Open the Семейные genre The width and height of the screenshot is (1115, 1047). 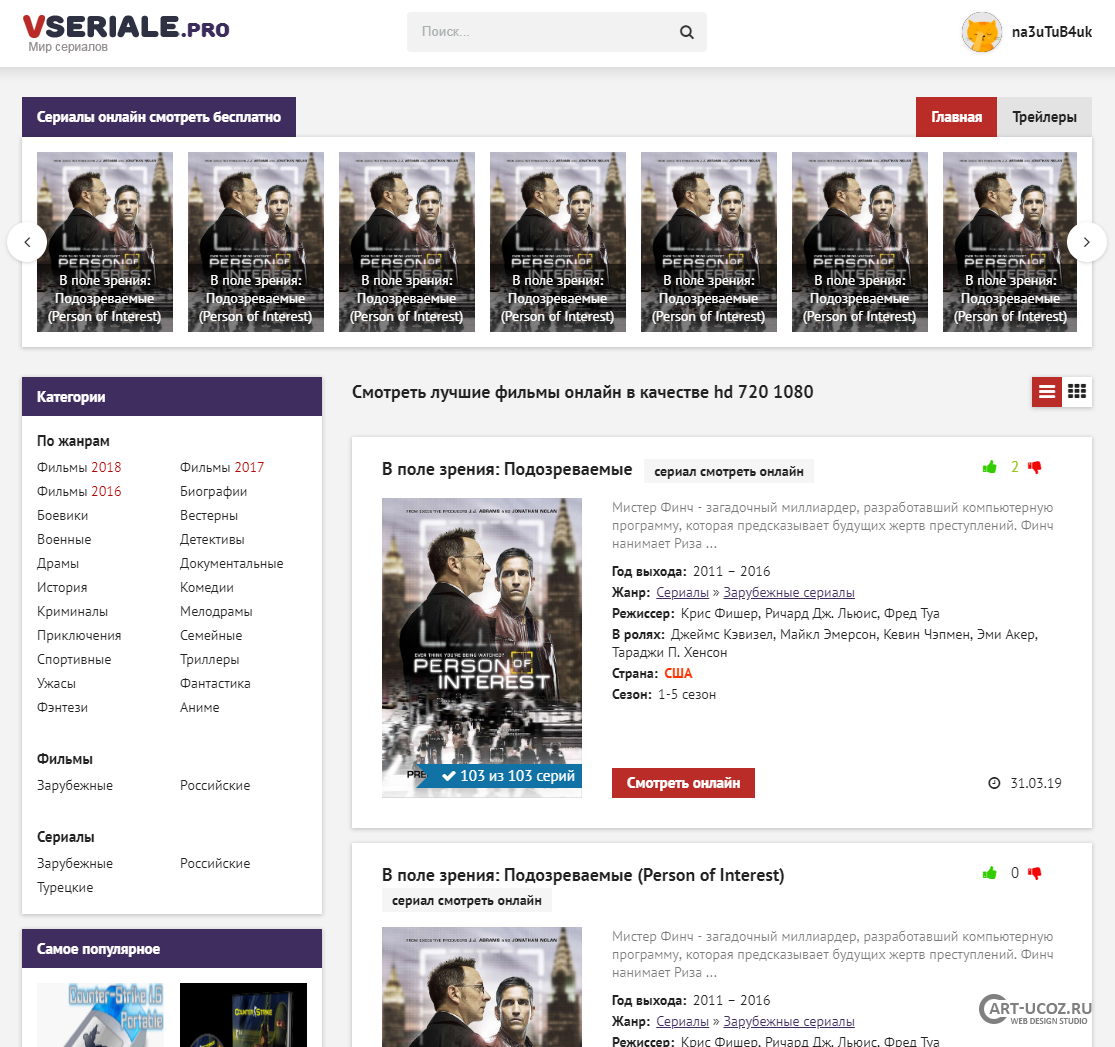[x=210, y=636]
